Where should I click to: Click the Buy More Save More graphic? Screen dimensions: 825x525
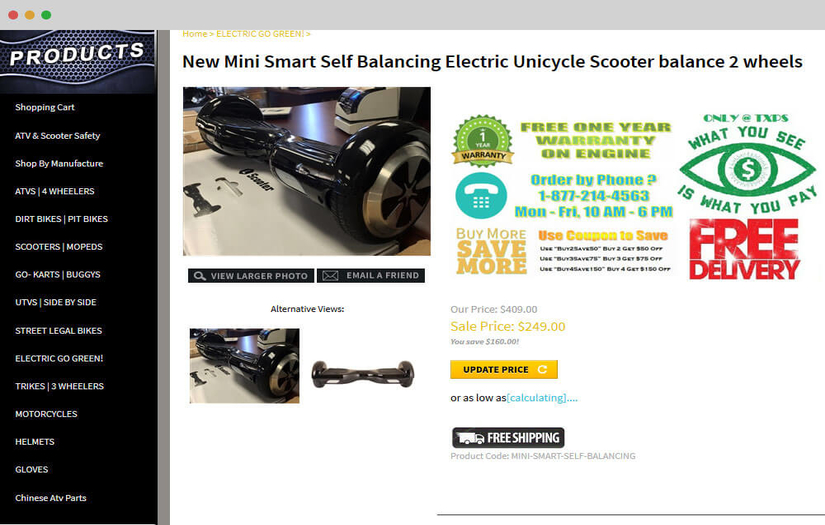pos(491,251)
